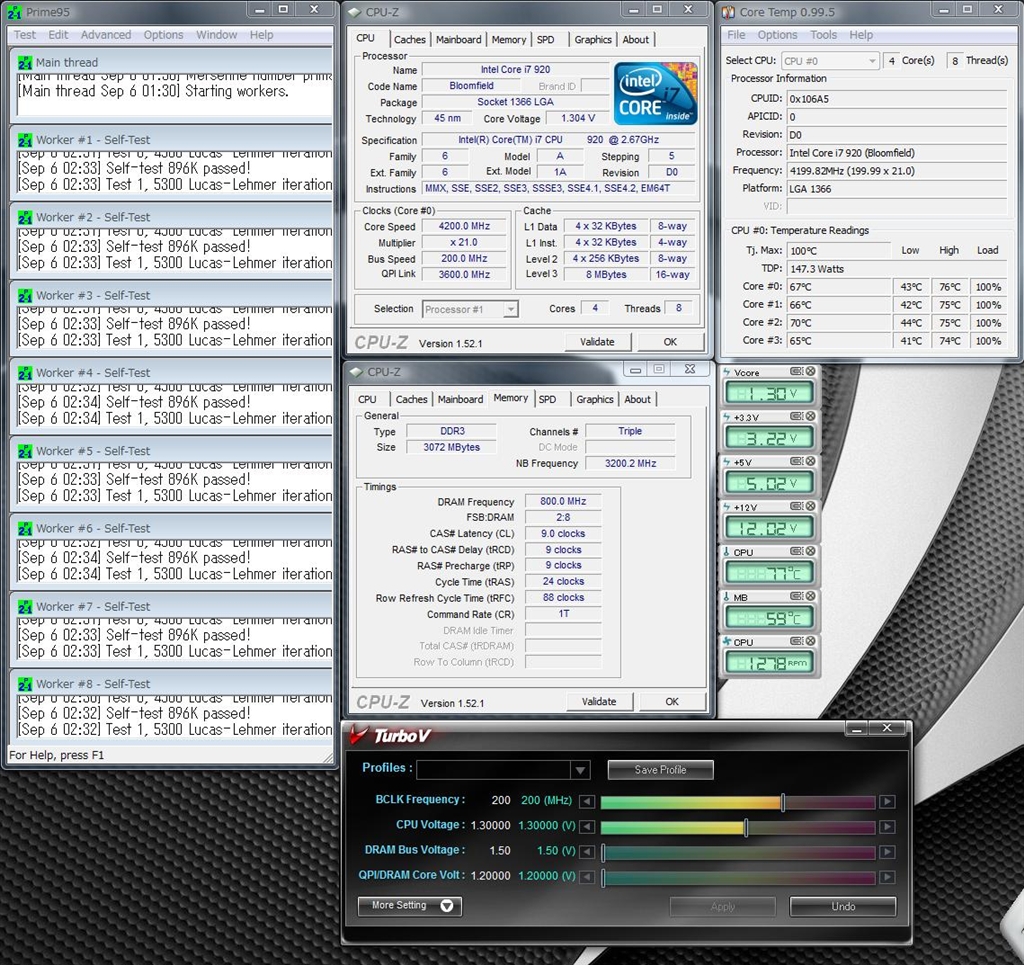Viewport: 1024px width, 965px height.
Task: Close the +12V voltage gadget
Action: (x=810, y=507)
